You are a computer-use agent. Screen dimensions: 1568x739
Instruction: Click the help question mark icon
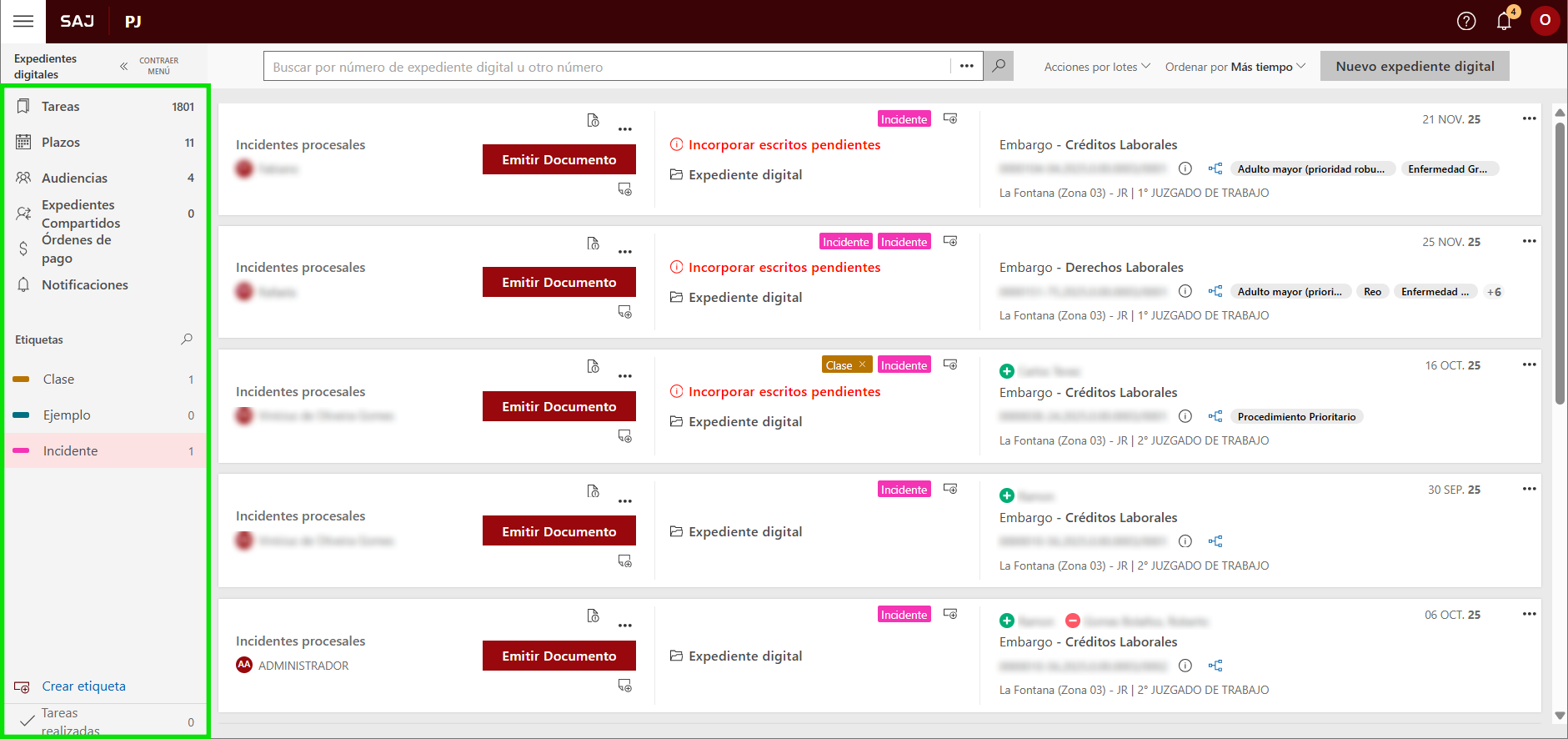1465,21
